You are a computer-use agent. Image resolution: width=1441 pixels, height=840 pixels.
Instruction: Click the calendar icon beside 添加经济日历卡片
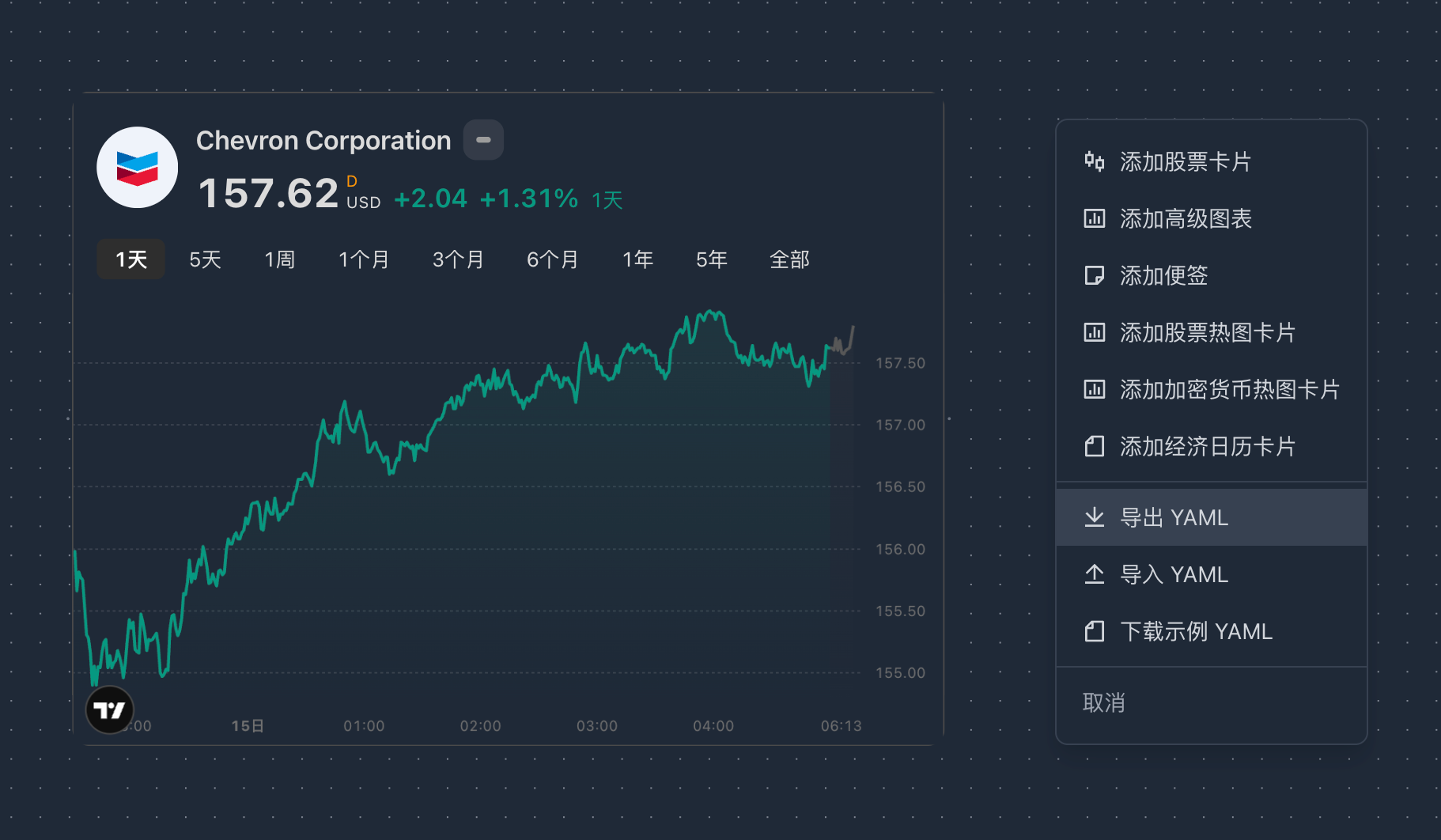point(1094,446)
